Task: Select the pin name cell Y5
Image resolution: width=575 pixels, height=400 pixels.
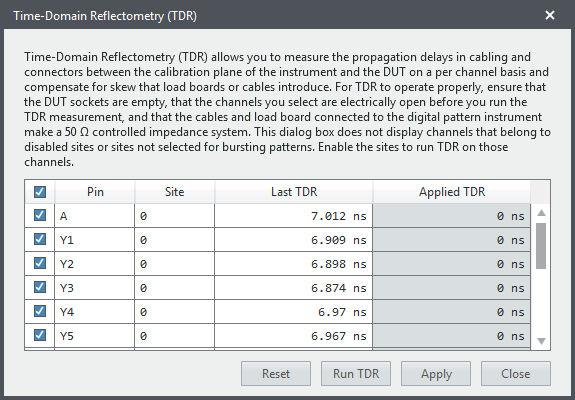Action: (x=95, y=336)
